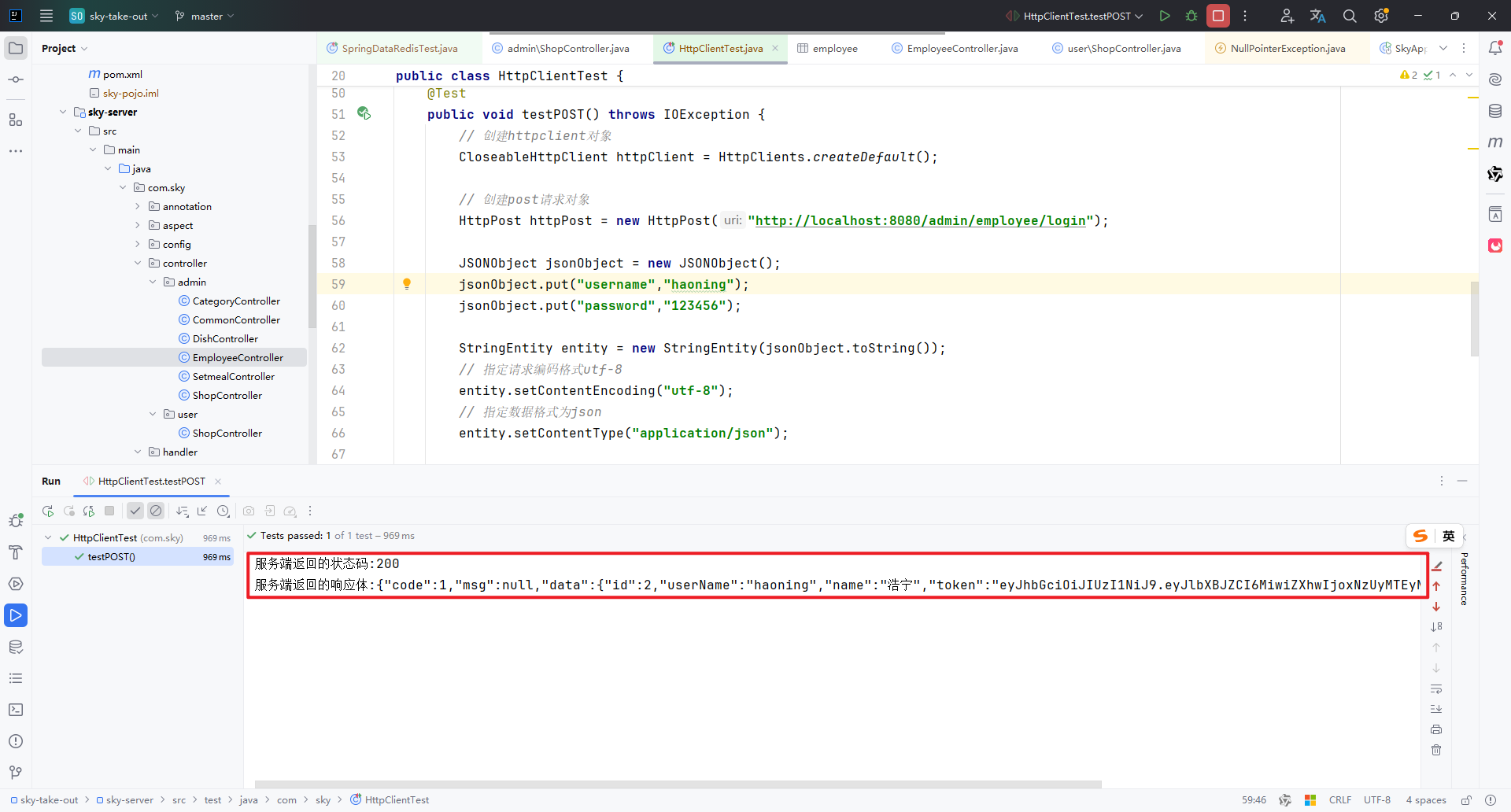Screen dimensions: 1511x812
Task: Start debugging via the bug icon
Action: click(x=1191, y=16)
